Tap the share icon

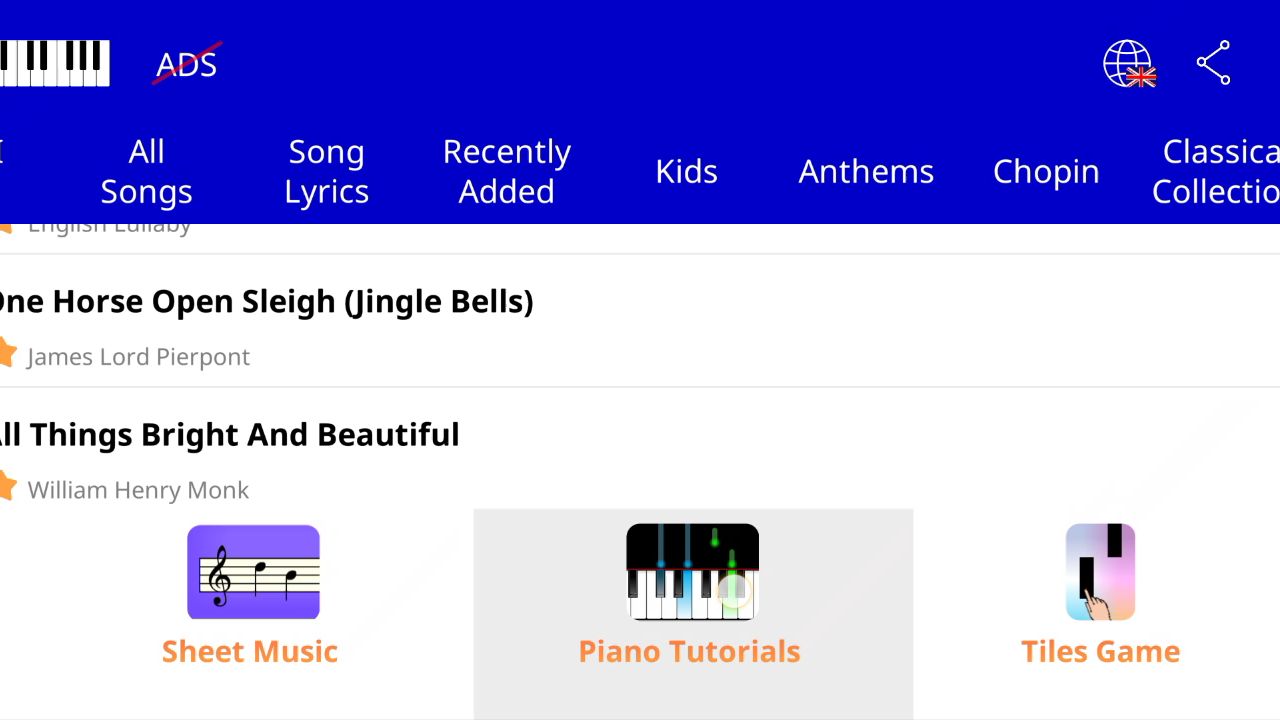coord(1213,64)
